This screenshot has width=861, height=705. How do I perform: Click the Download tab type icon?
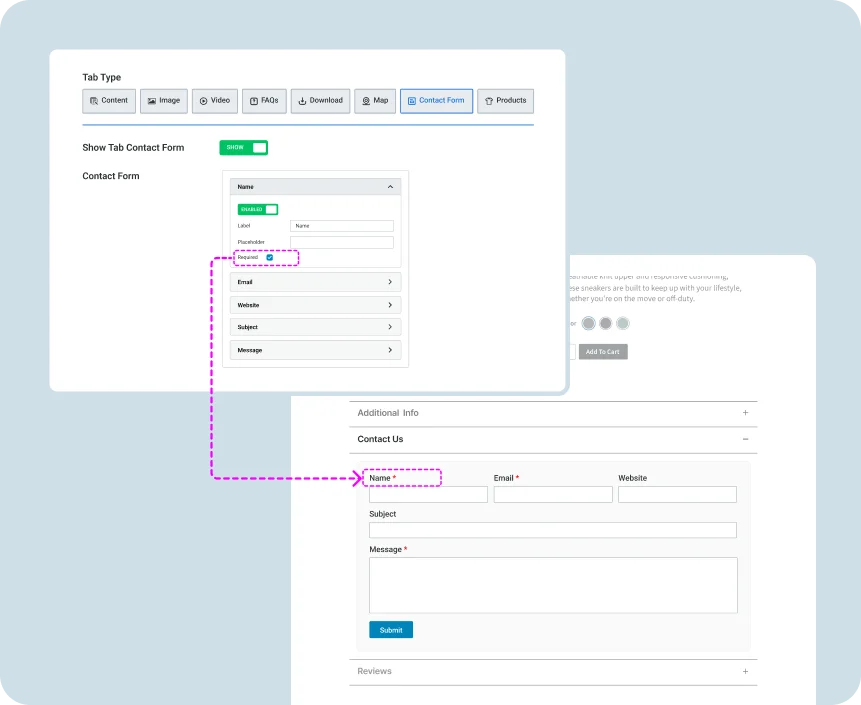[303, 100]
